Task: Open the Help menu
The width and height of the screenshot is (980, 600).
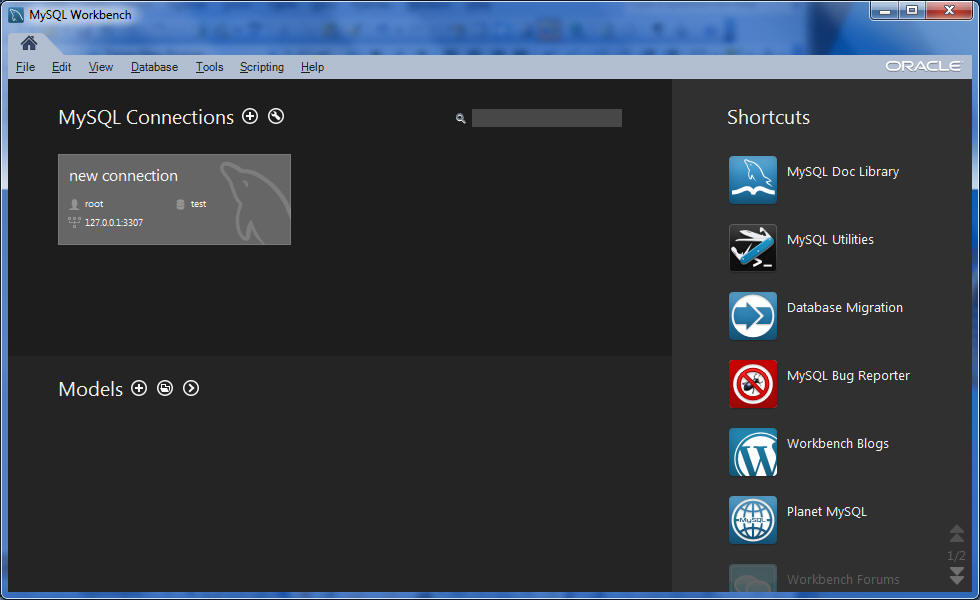Action: [312, 67]
